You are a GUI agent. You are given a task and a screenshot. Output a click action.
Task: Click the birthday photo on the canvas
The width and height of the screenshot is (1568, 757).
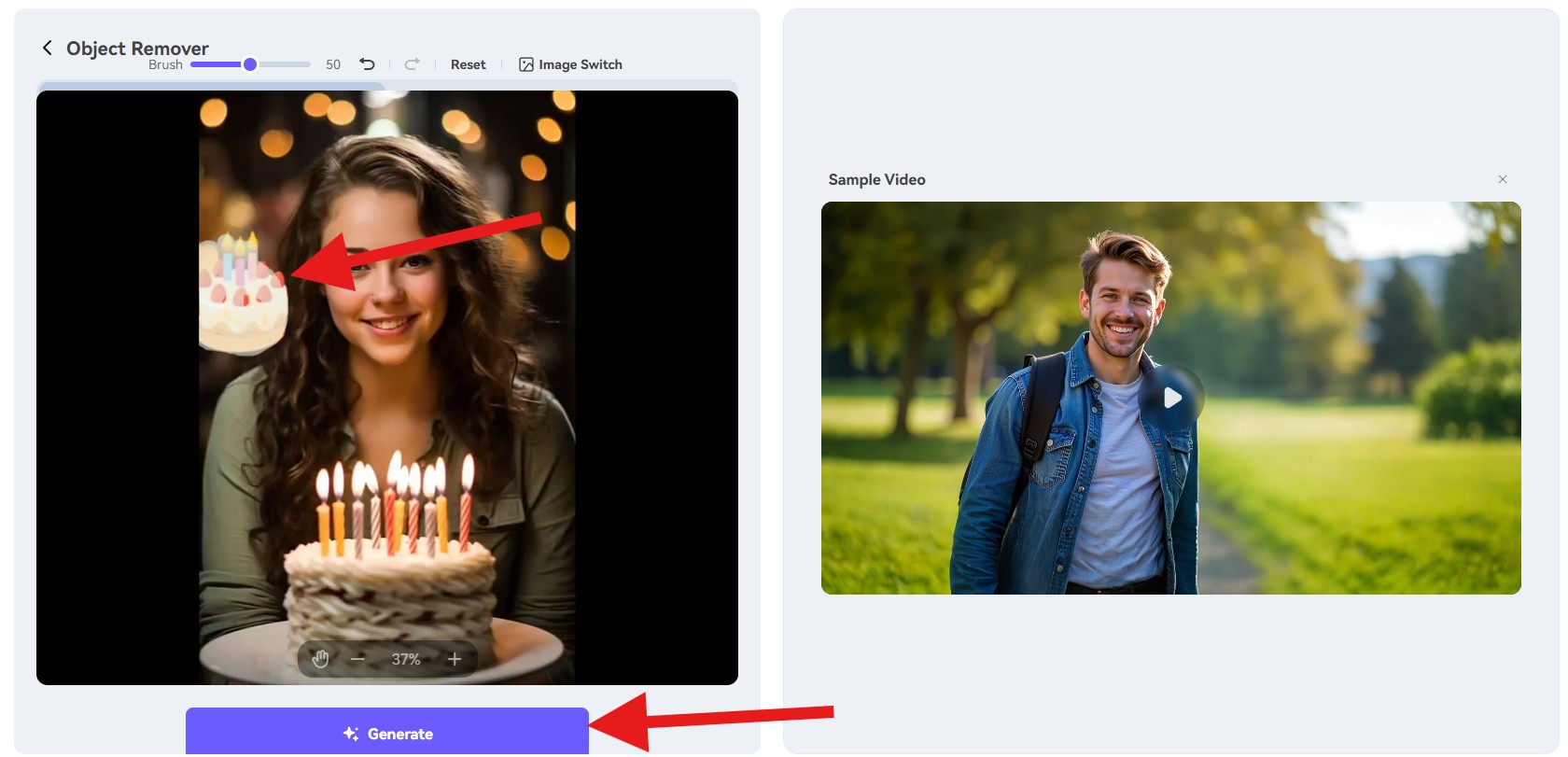pyautogui.click(x=387, y=387)
